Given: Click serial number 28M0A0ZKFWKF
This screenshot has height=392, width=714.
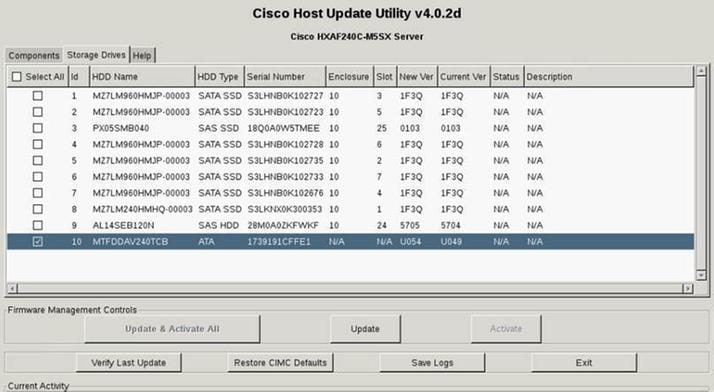Looking at the screenshot, I should click(x=283, y=225).
